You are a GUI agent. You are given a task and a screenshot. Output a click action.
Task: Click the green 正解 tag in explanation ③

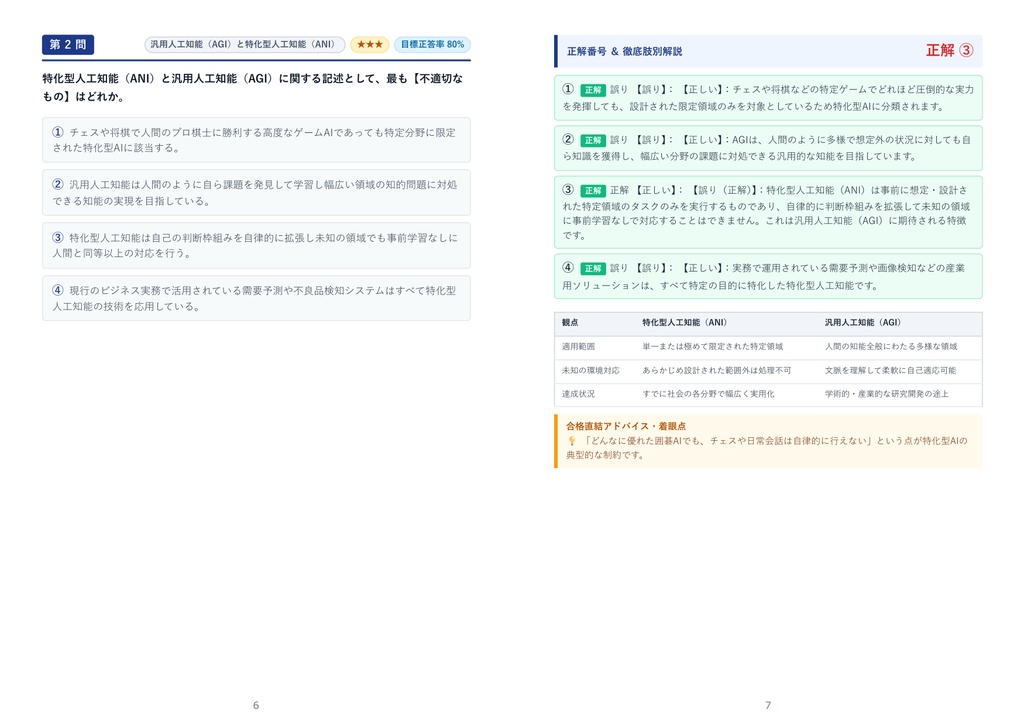[x=593, y=191]
